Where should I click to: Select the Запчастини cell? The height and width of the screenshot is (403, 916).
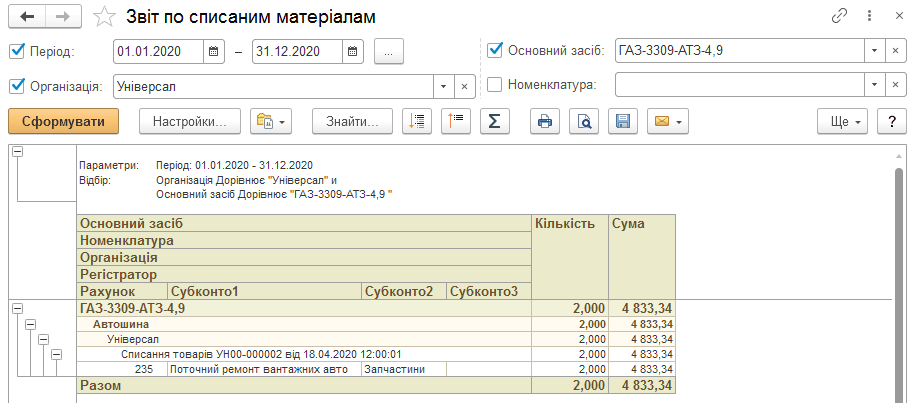pyautogui.click(x=404, y=370)
